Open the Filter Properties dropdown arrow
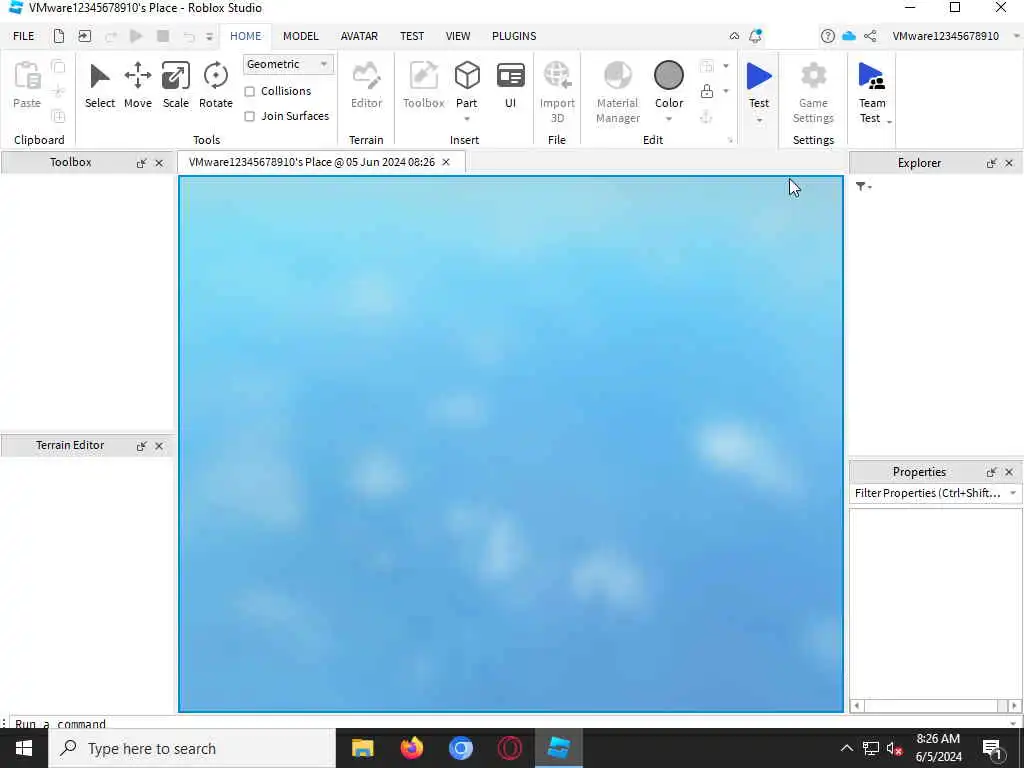Viewport: 1024px width, 768px height. pos(1013,493)
